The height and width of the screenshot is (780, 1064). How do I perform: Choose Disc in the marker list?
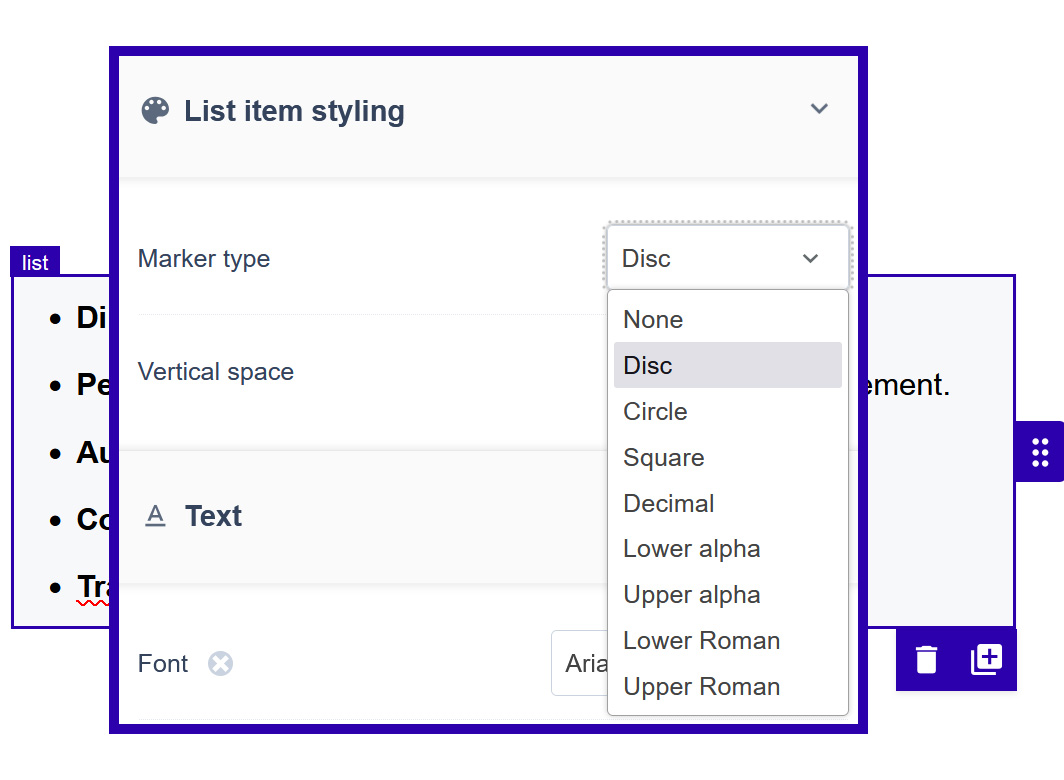727,365
